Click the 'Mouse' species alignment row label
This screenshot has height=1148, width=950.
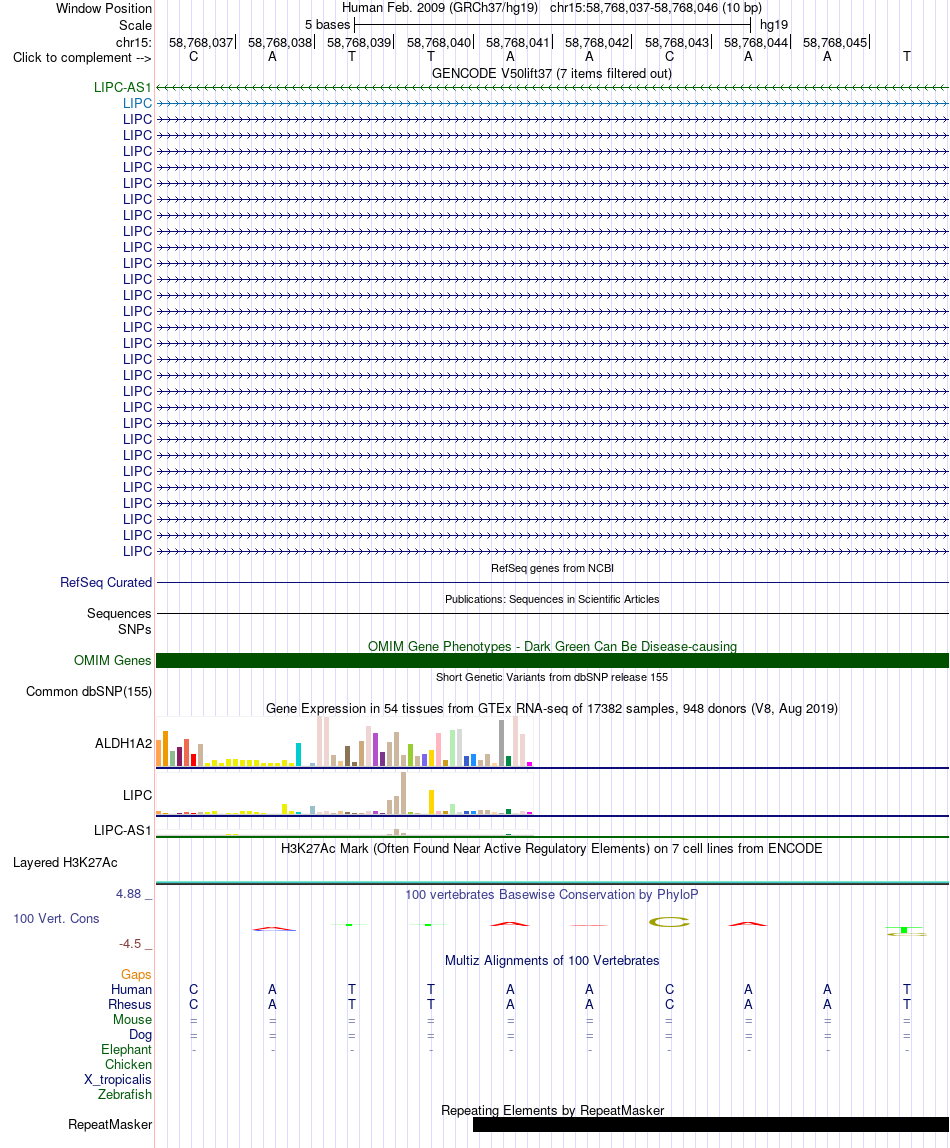[132, 1020]
